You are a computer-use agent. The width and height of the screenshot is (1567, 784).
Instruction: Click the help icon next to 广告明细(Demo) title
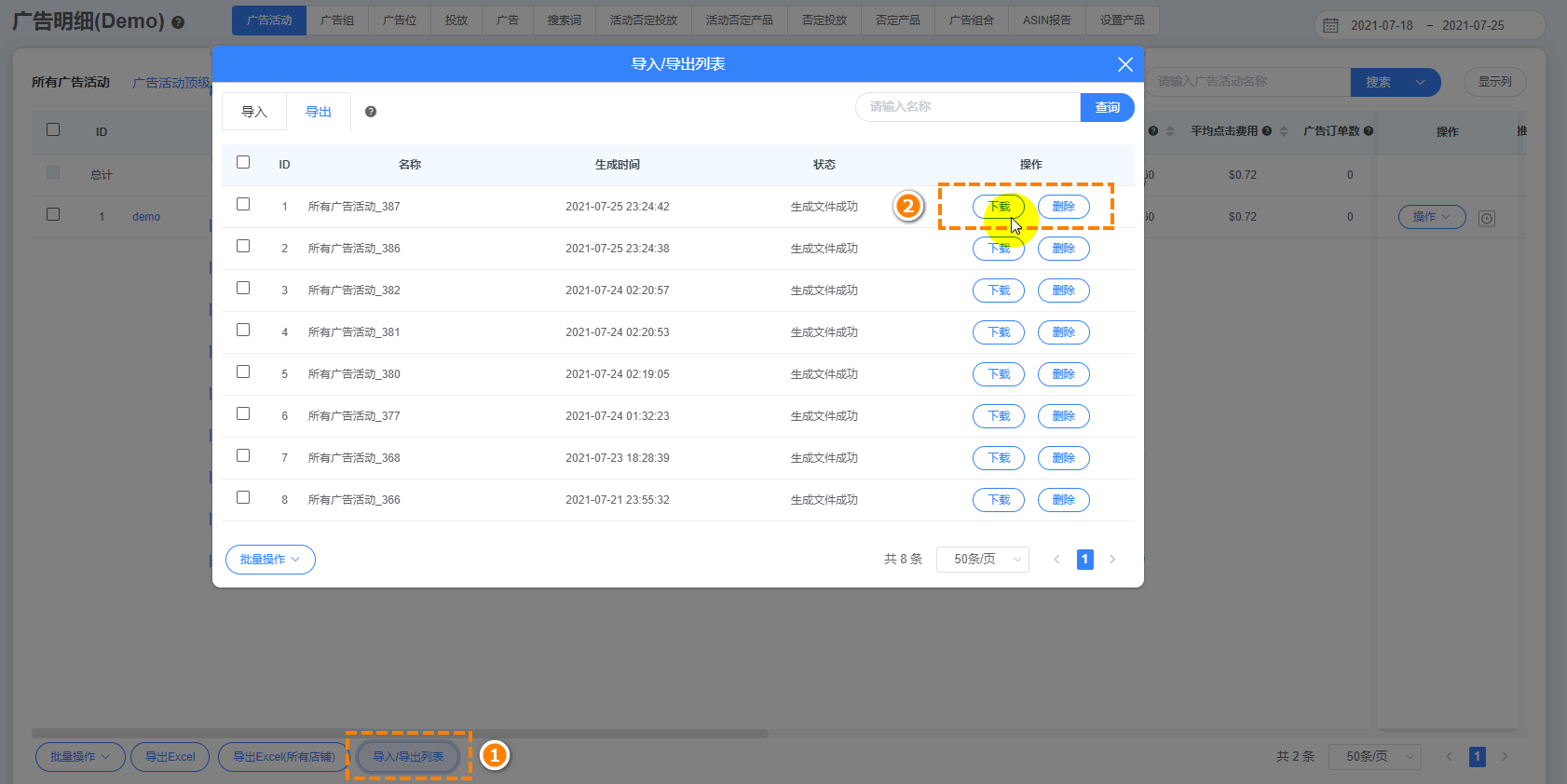pos(178,22)
